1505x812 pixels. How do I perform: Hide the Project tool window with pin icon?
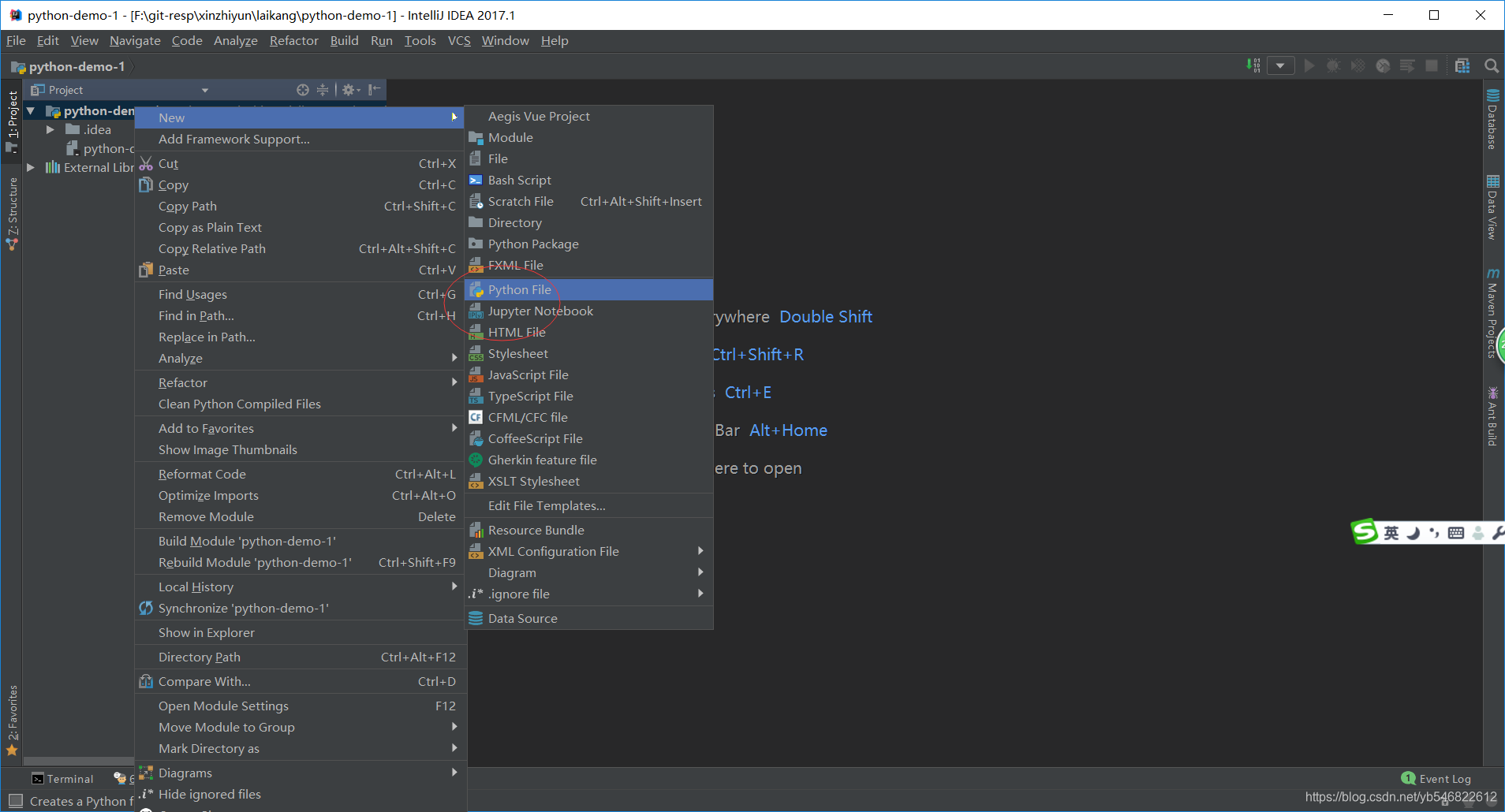pyautogui.click(x=374, y=90)
